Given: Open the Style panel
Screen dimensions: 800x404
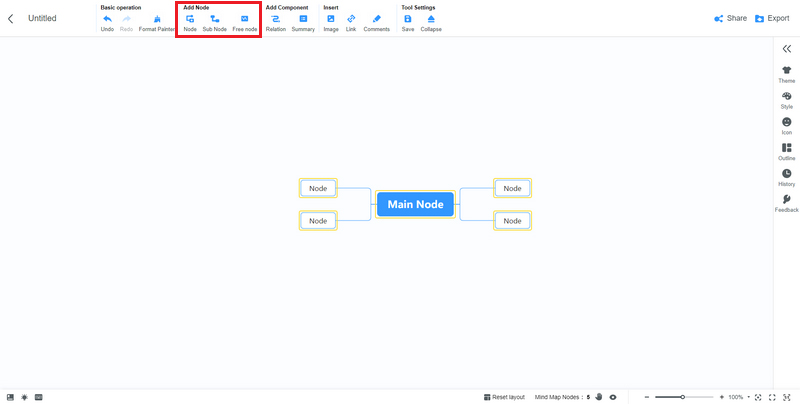Looking at the screenshot, I should [x=787, y=100].
